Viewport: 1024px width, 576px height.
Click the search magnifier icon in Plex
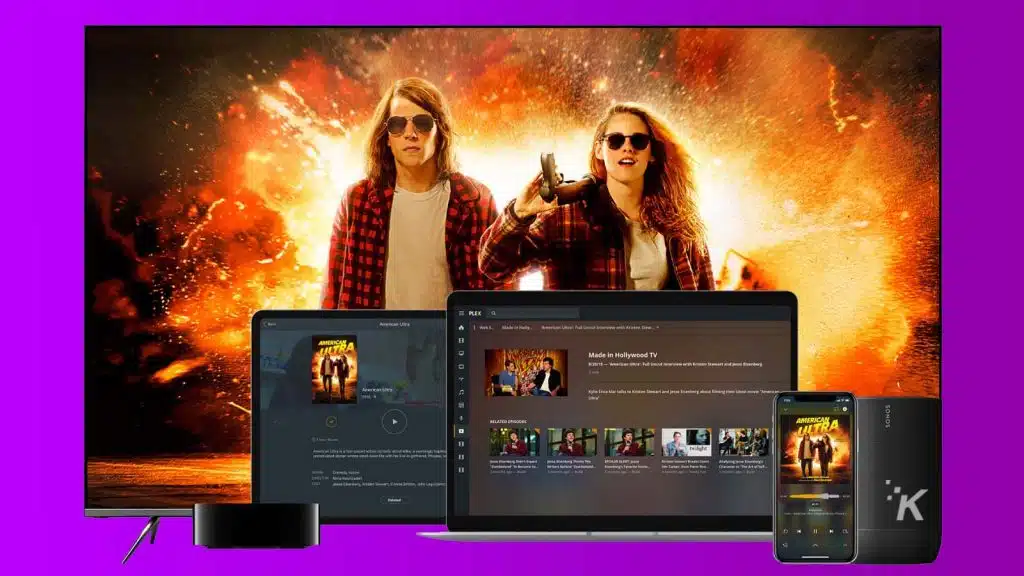pyautogui.click(x=494, y=313)
